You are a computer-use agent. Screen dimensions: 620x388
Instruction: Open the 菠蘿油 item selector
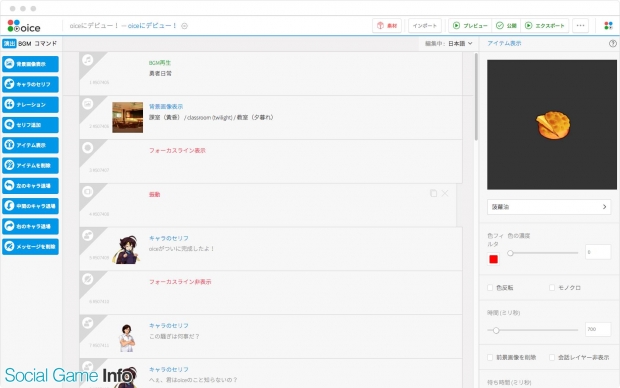pyautogui.click(x=549, y=207)
